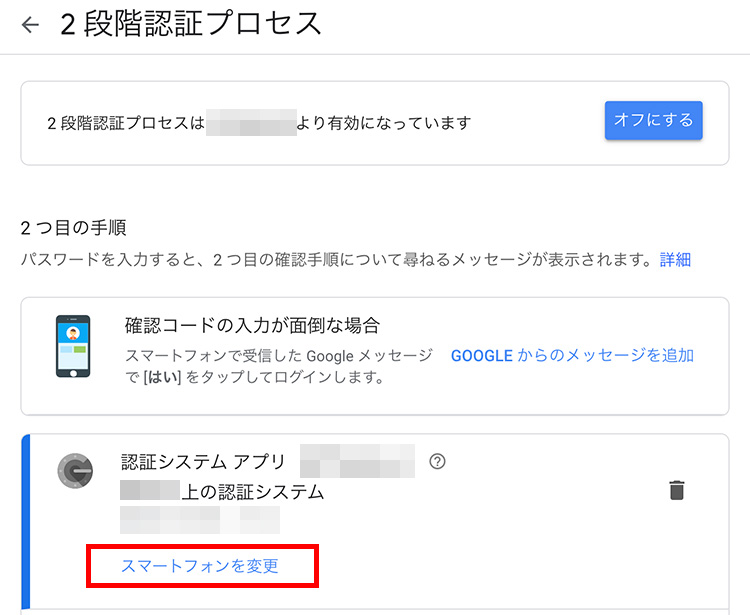Click the Google Authenticator app icon
Screen dimensions: 750x615
[x=75, y=471]
